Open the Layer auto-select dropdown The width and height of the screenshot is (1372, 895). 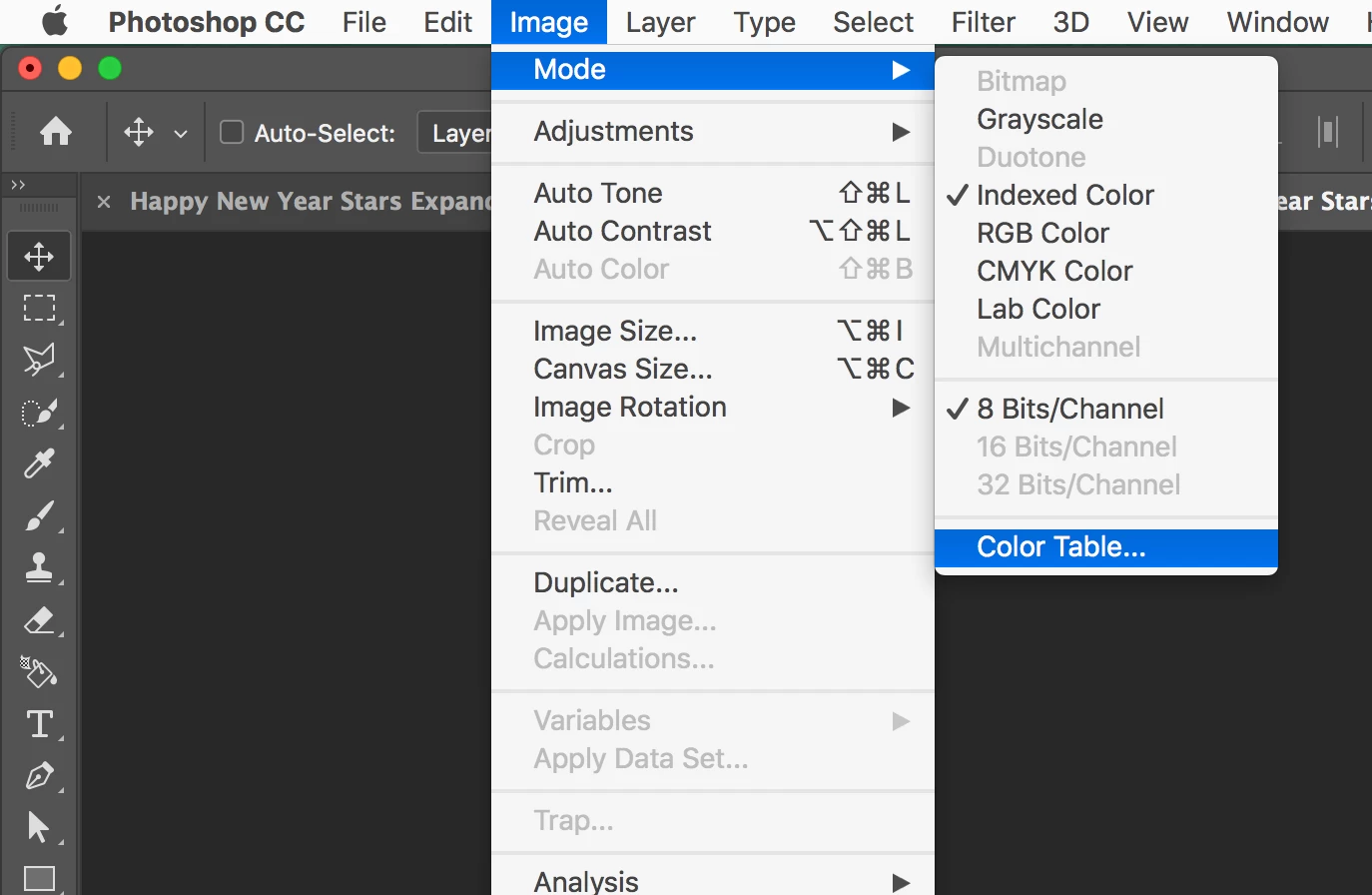point(455,133)
